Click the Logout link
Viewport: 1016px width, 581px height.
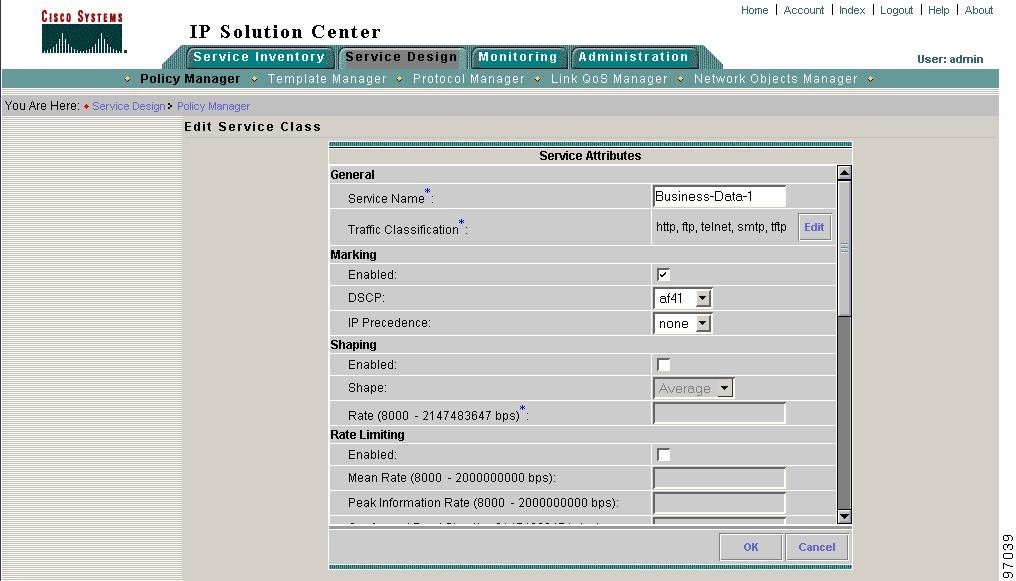pyautogui.click(x=896, y=10)
